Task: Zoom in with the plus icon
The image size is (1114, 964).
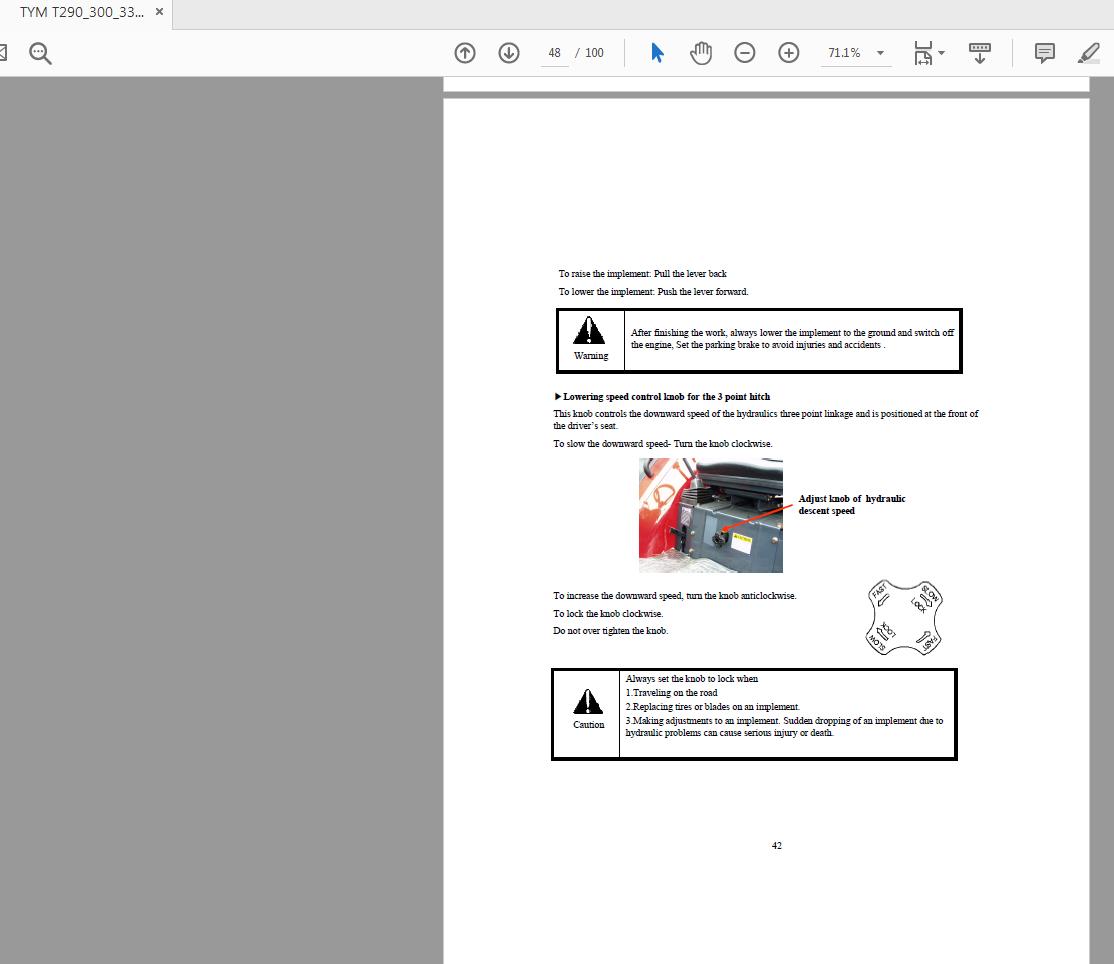Action: pos(789,52)
